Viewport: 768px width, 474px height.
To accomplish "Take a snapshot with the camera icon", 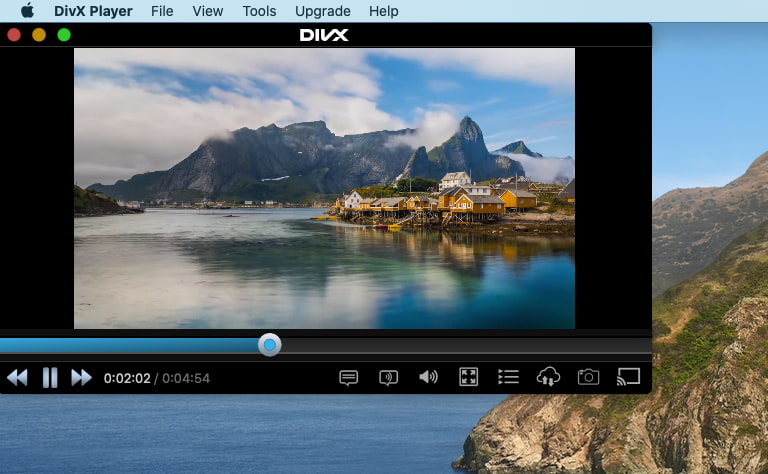I will pyautogui.click(x=588, y=377).
